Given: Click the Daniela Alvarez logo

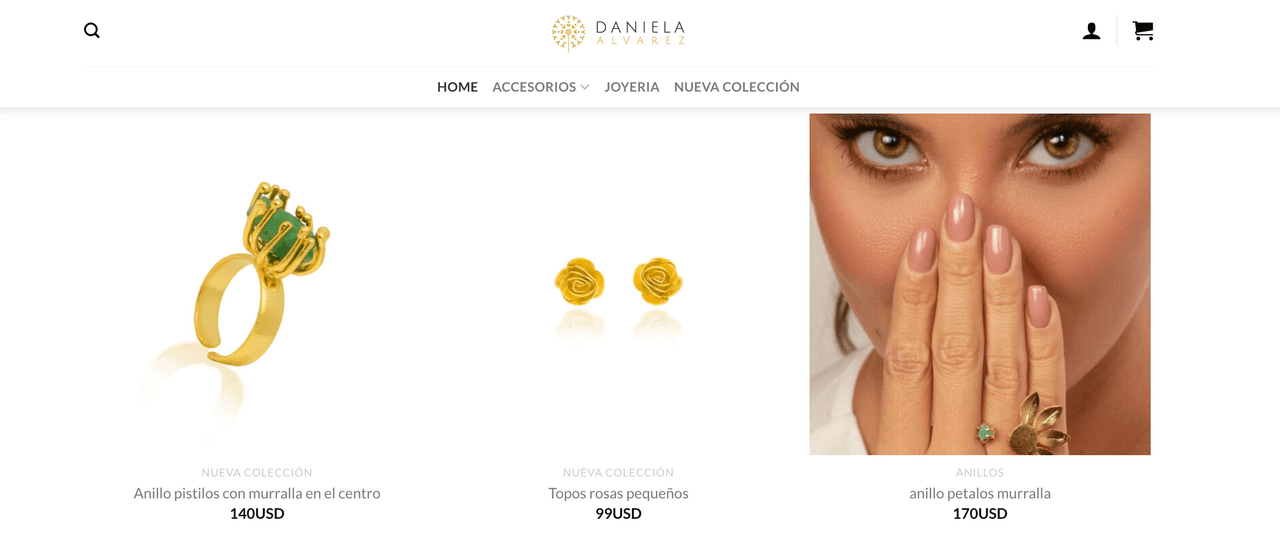Looking at the screenshot, I should (x=618, y=32).
